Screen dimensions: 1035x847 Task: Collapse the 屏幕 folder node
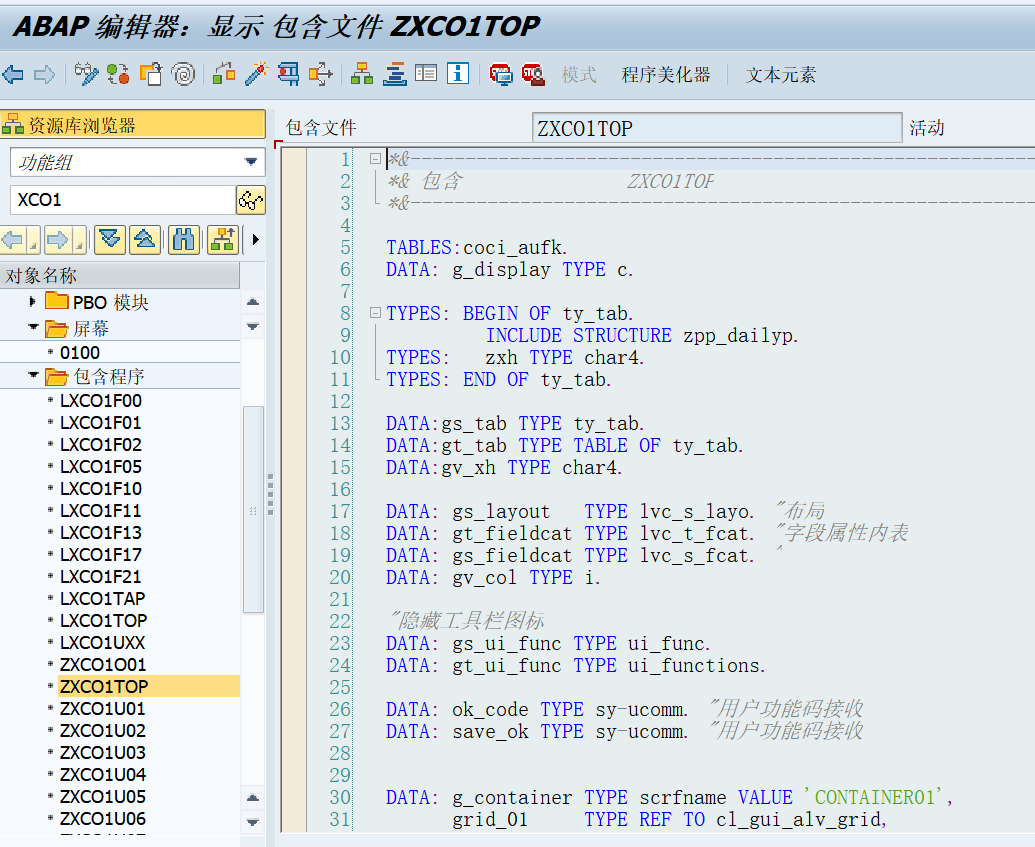click(33, 327)
